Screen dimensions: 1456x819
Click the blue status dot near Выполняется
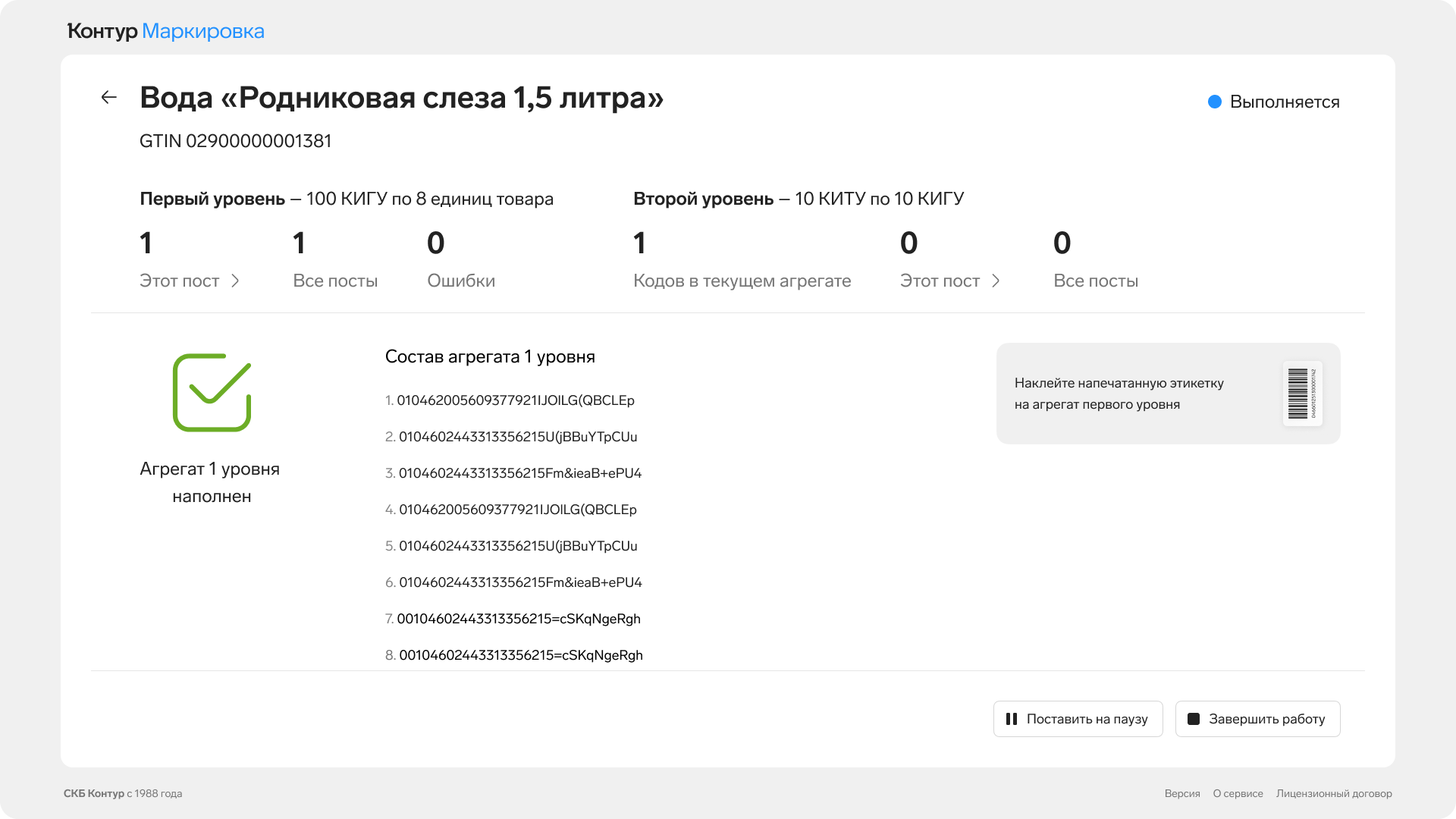tap(1214, 102)
